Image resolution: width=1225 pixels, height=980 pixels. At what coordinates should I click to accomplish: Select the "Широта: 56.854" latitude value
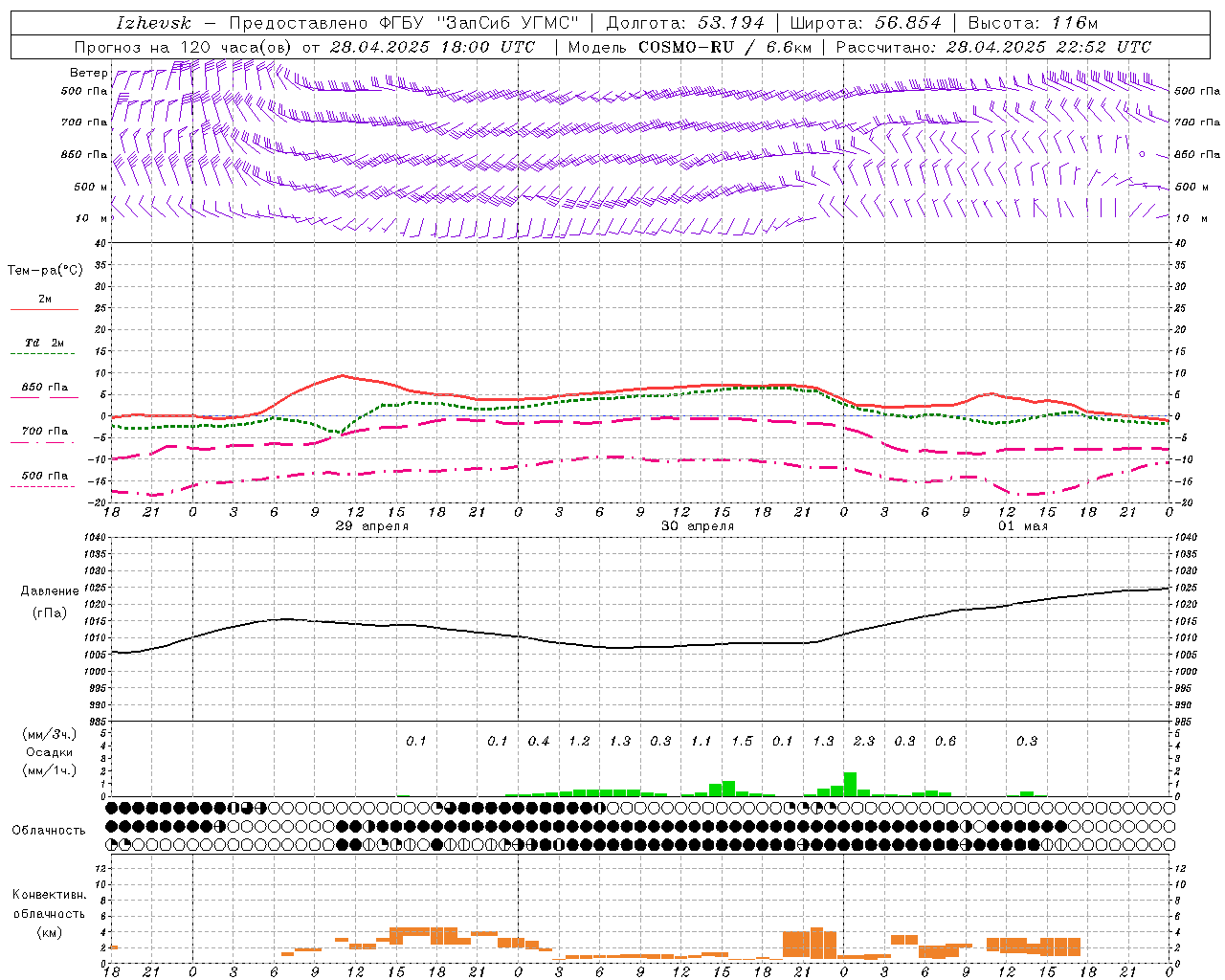[865, 23]
